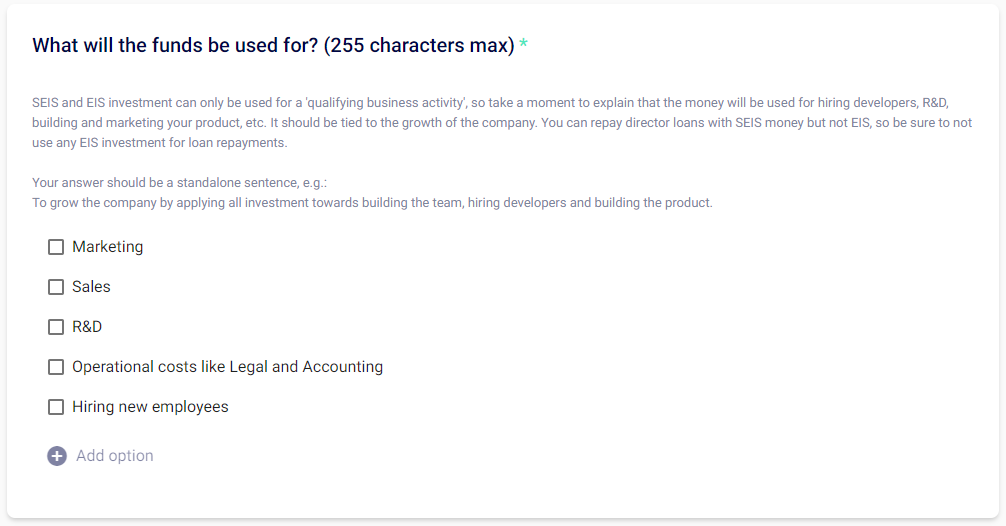The image size is (1006, 526).
Task: Enable the Sales checkbox
Action: 56,287
